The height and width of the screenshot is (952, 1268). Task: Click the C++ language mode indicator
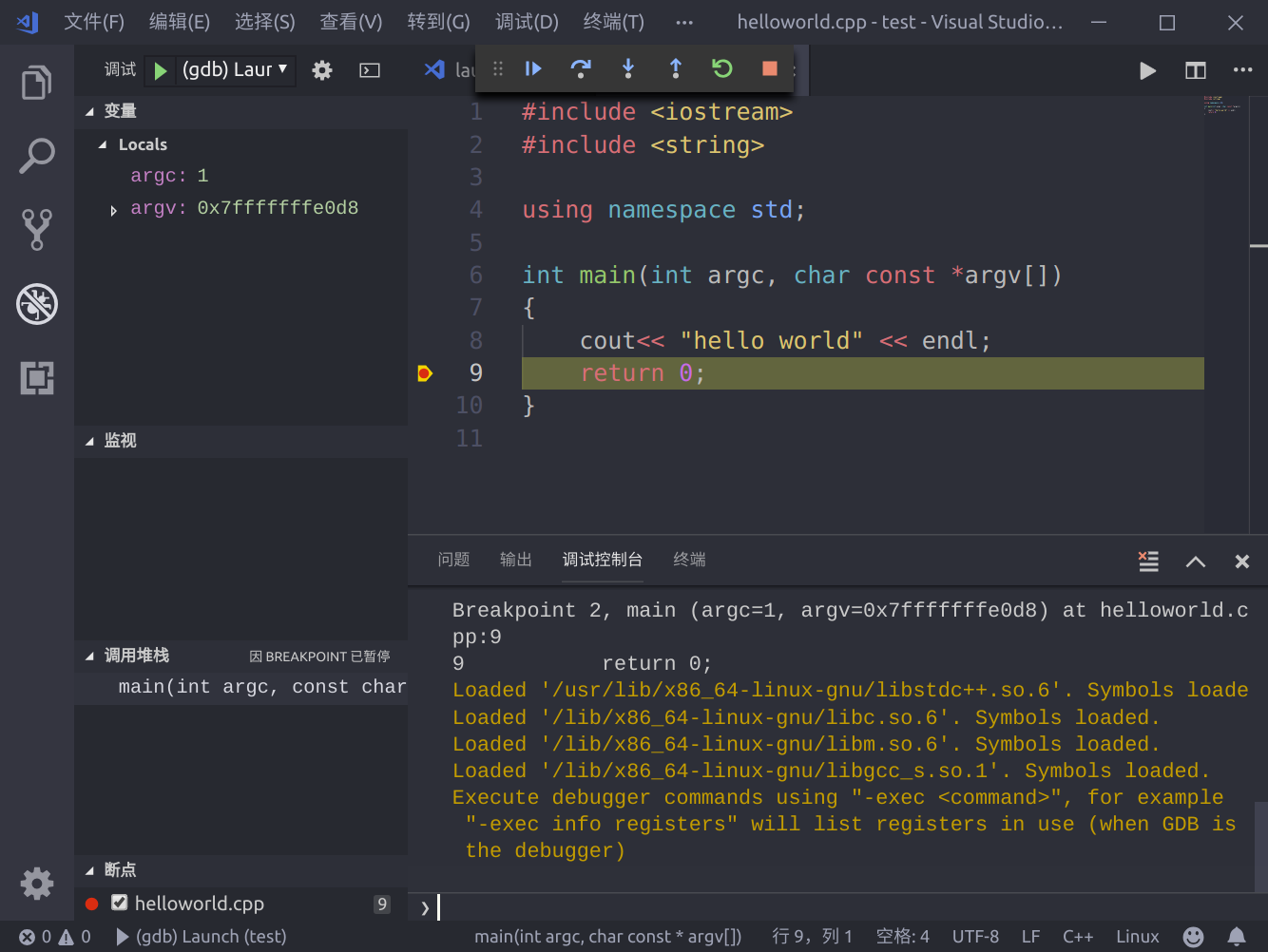click(1077, 937)
